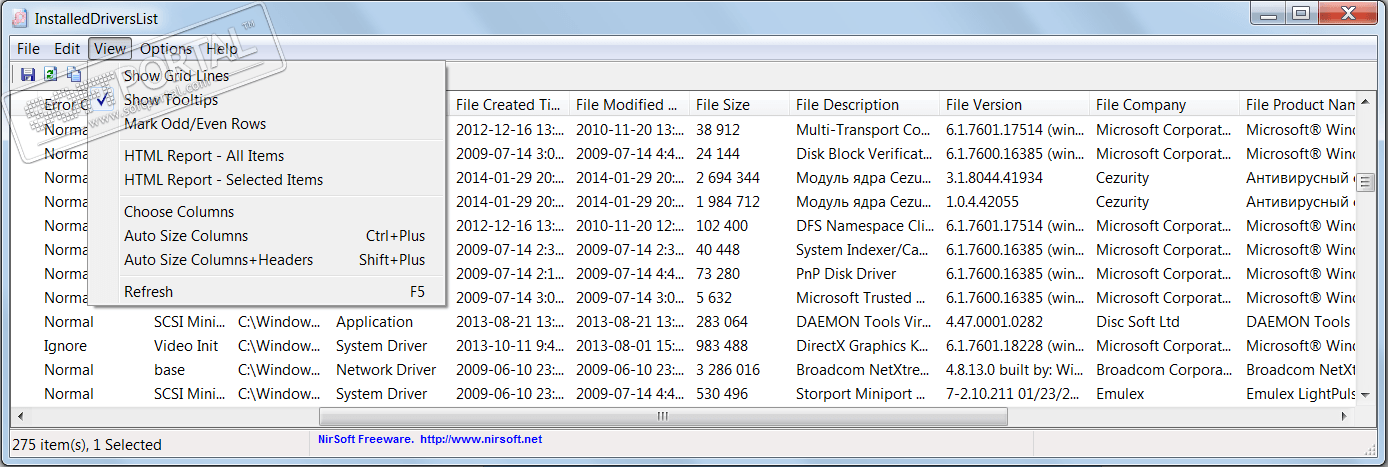Uncheck the Show Tooltips option
The height and width of the screenshot is (467, 1388).
(x=170, y=100)
